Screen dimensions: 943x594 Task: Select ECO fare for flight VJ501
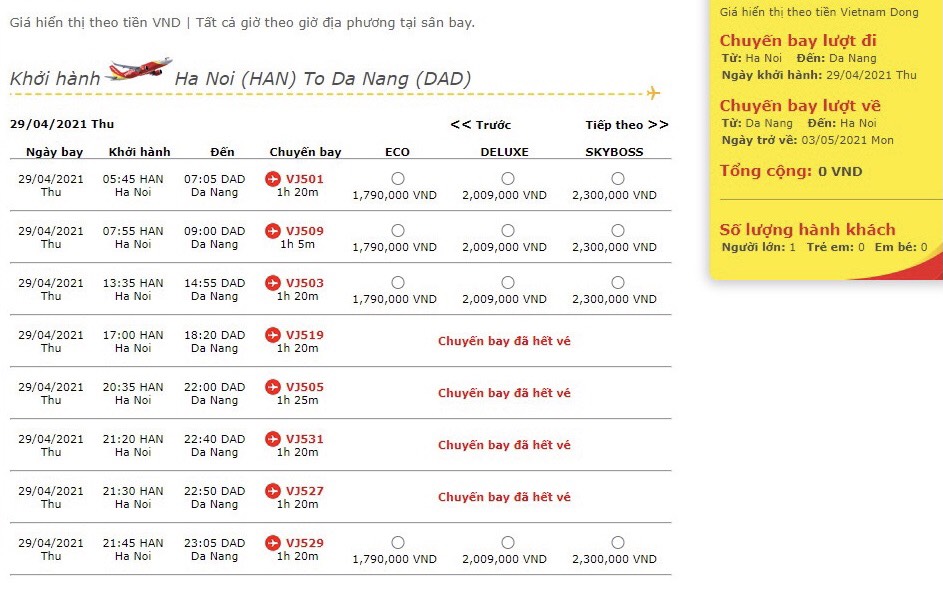point(398,179)
